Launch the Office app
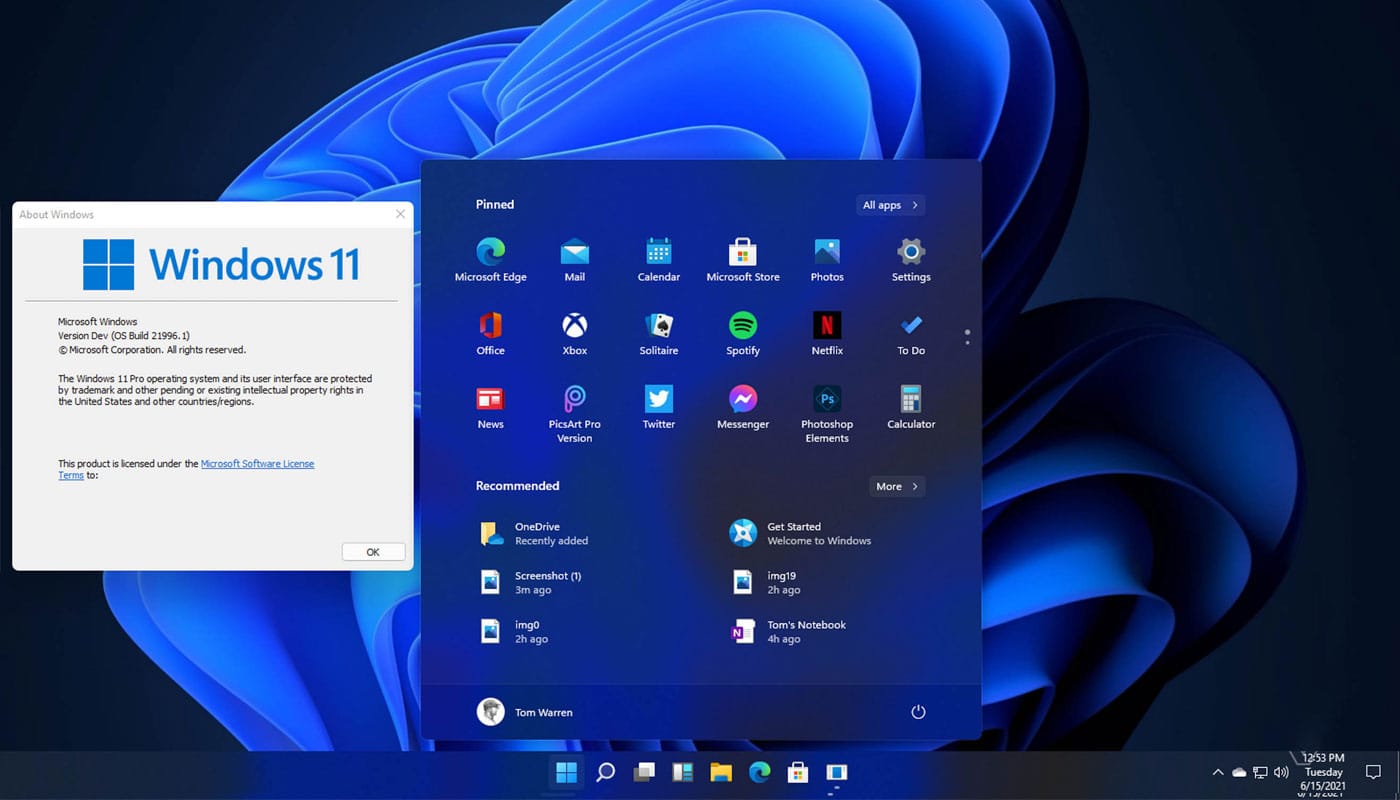 coord(490,333)
